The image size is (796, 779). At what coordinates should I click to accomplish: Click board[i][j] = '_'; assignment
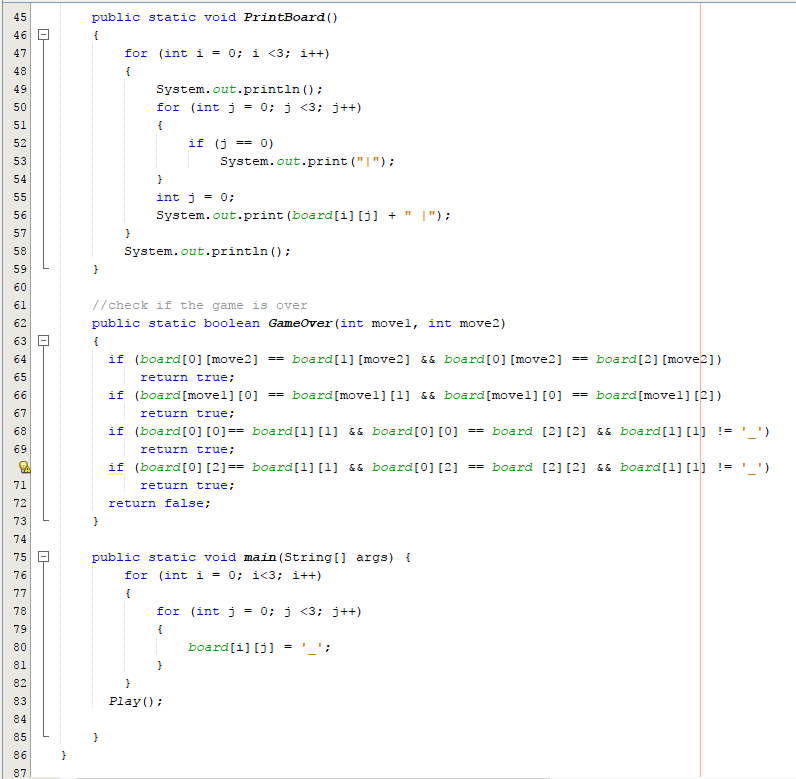pos(259,648)
